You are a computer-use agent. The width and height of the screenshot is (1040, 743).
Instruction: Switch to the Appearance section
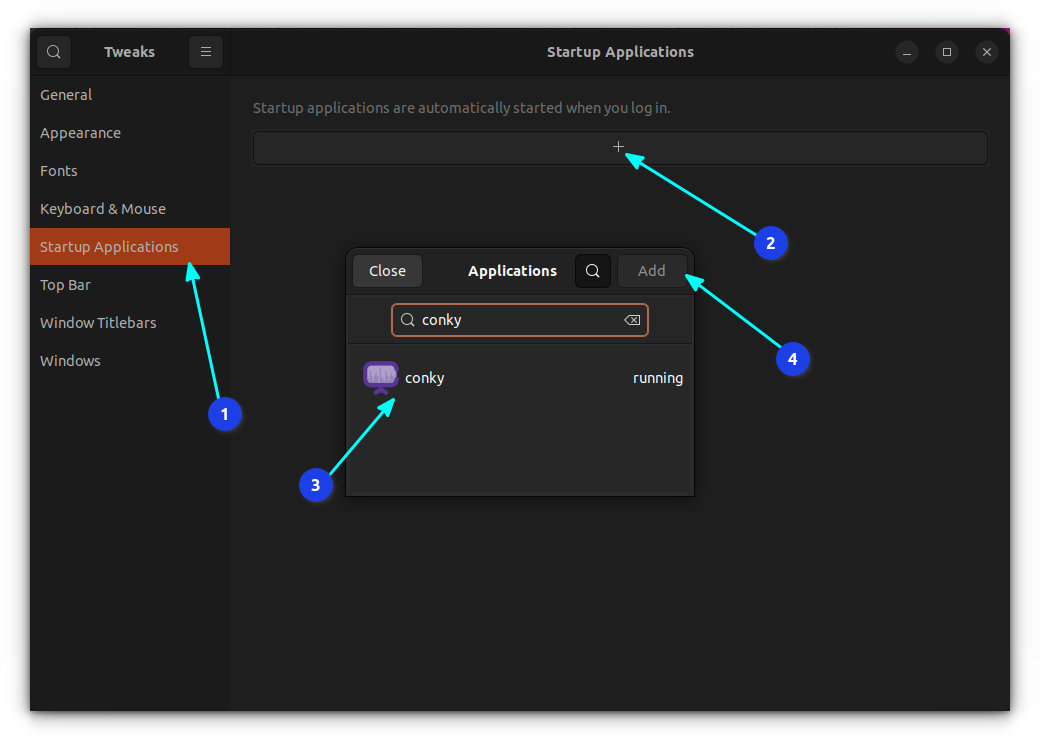click(80, 132)
